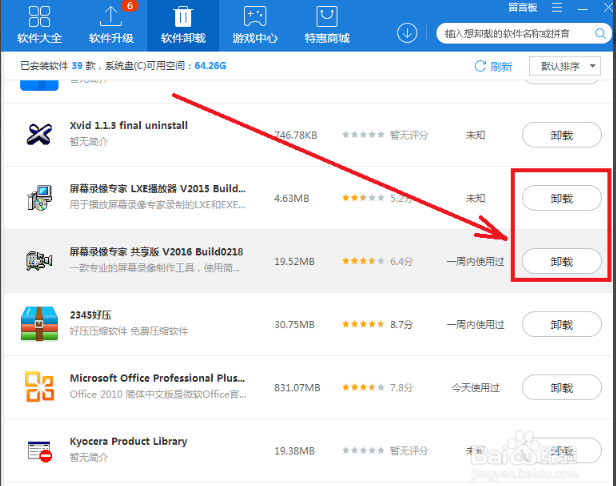Viewport: 616px width, 486px height.
Task: Click the Xvid application icon
Action: coord(40,134)
